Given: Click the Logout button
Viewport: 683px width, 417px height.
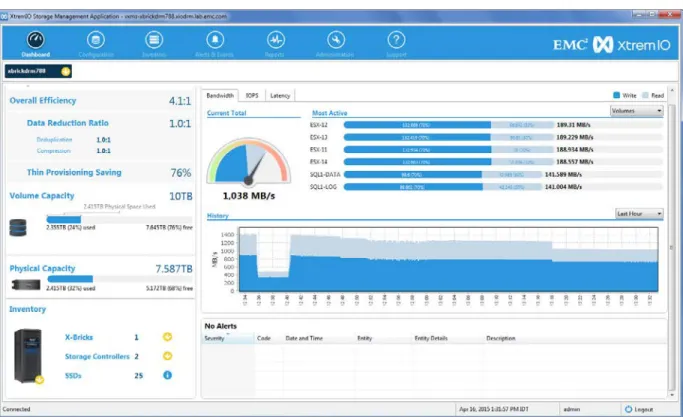Looking at the screenshot, I should tap(639, 409).
